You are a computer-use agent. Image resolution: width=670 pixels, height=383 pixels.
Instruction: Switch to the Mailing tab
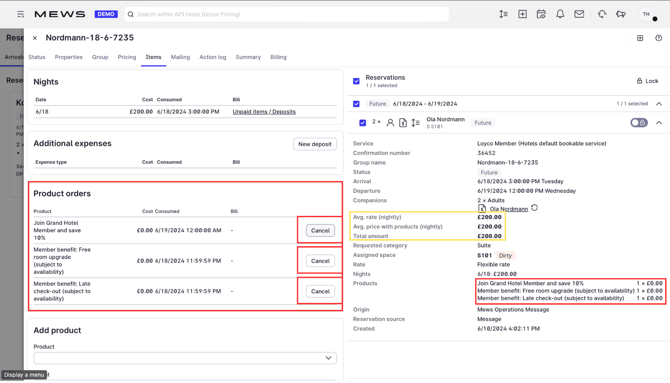click(x=180, y=57)
